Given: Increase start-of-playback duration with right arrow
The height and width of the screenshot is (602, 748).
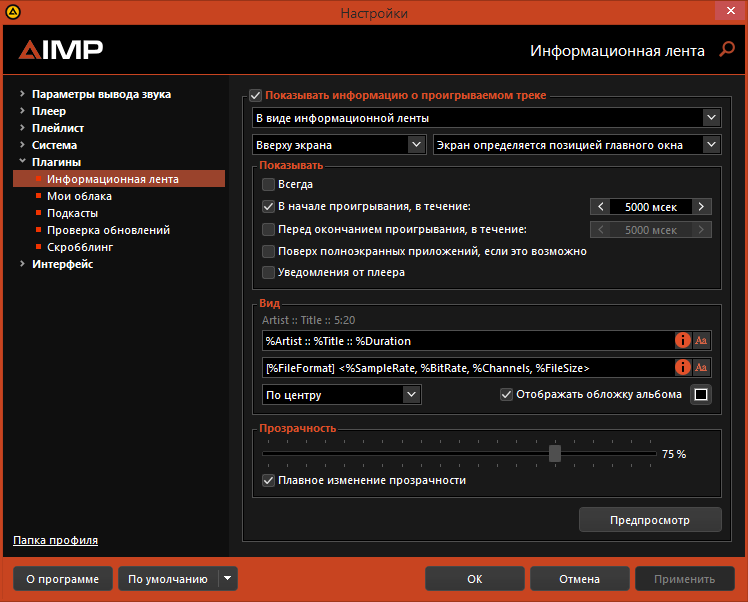Looking at the screenshot, I should point(702,207).
